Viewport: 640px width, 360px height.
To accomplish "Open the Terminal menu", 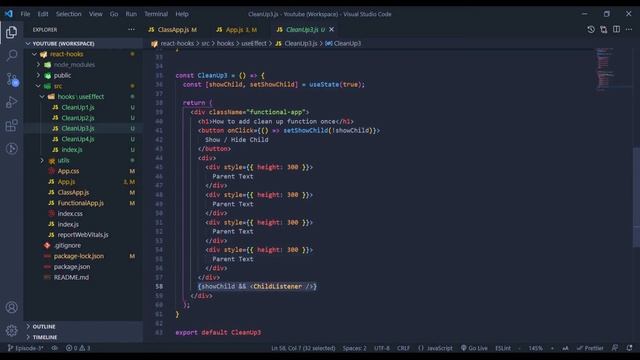I will [156, 14].
